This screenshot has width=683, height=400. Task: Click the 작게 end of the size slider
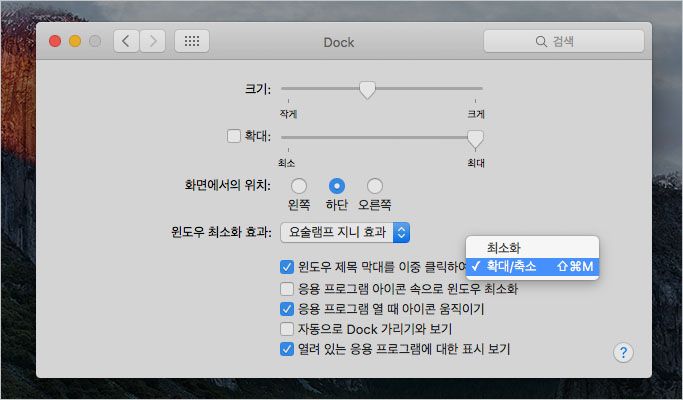coord(288,114)
